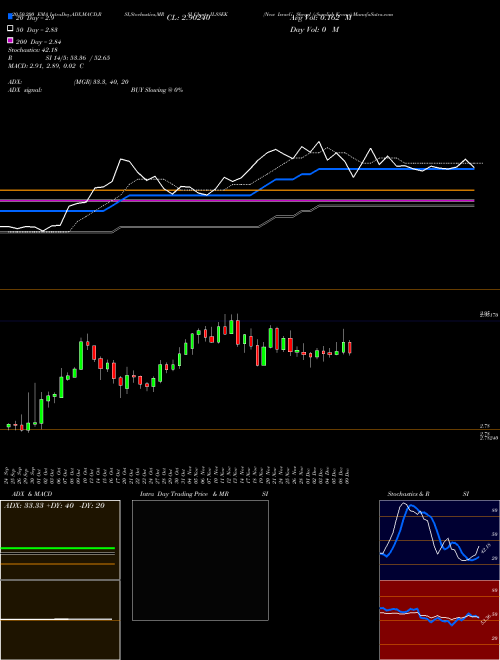Click the 'ADX & MACD' panel title

click(32, 494)
